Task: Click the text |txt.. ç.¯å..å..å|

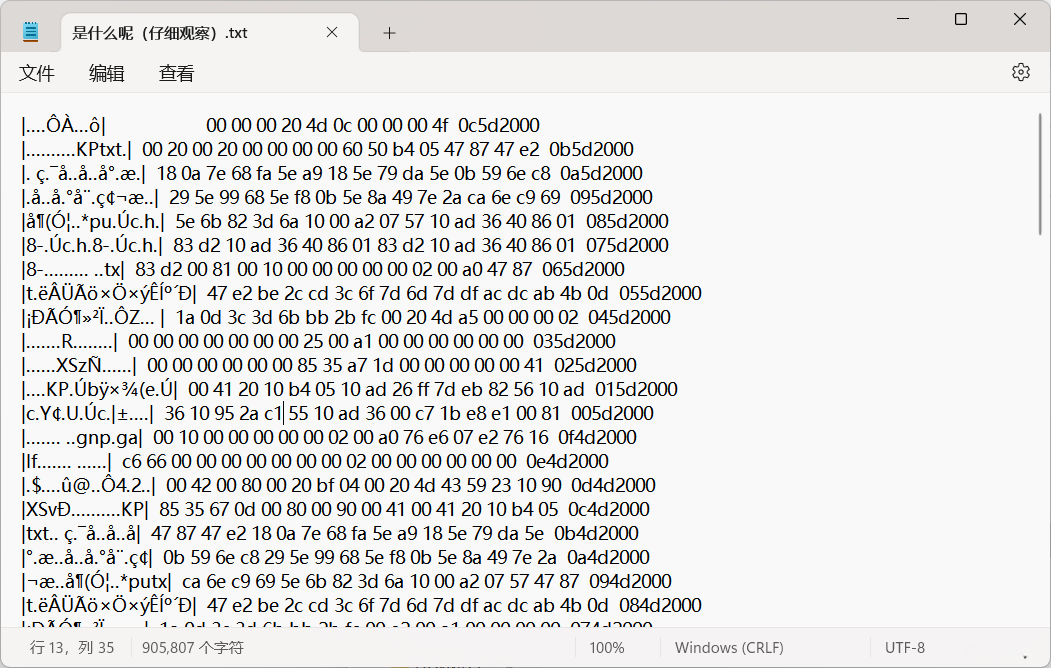Action: (x=81, y=533)
